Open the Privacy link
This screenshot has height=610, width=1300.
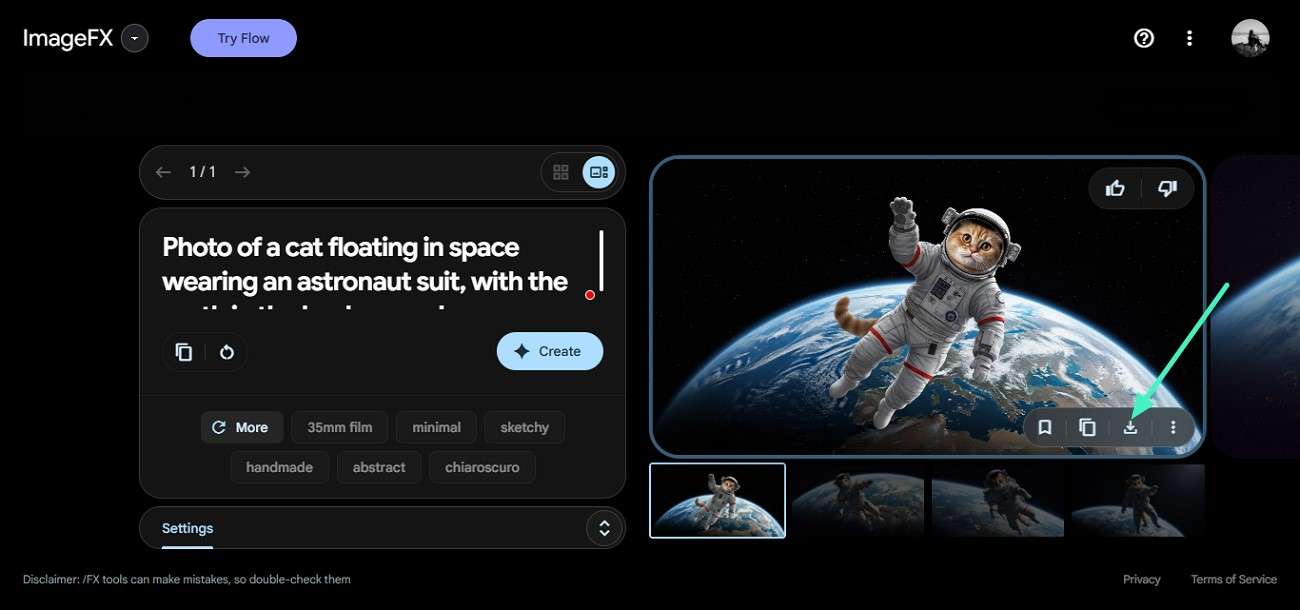[x=1141, y=579]
